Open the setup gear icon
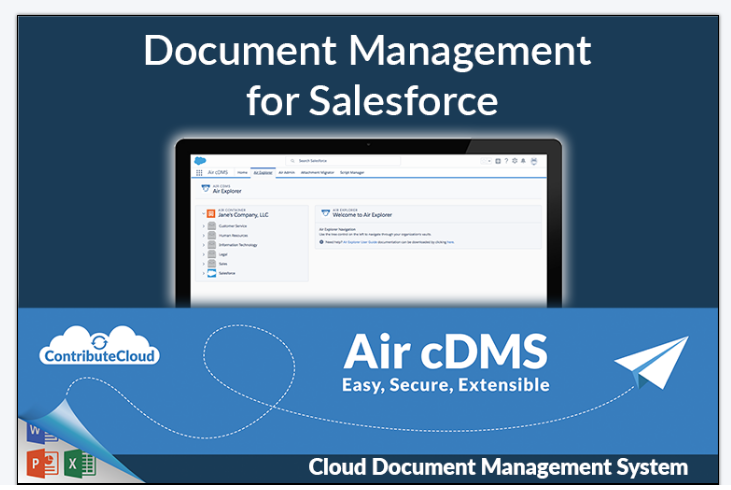This screenshot has height=490, width=731. click(x=515, y=160)
